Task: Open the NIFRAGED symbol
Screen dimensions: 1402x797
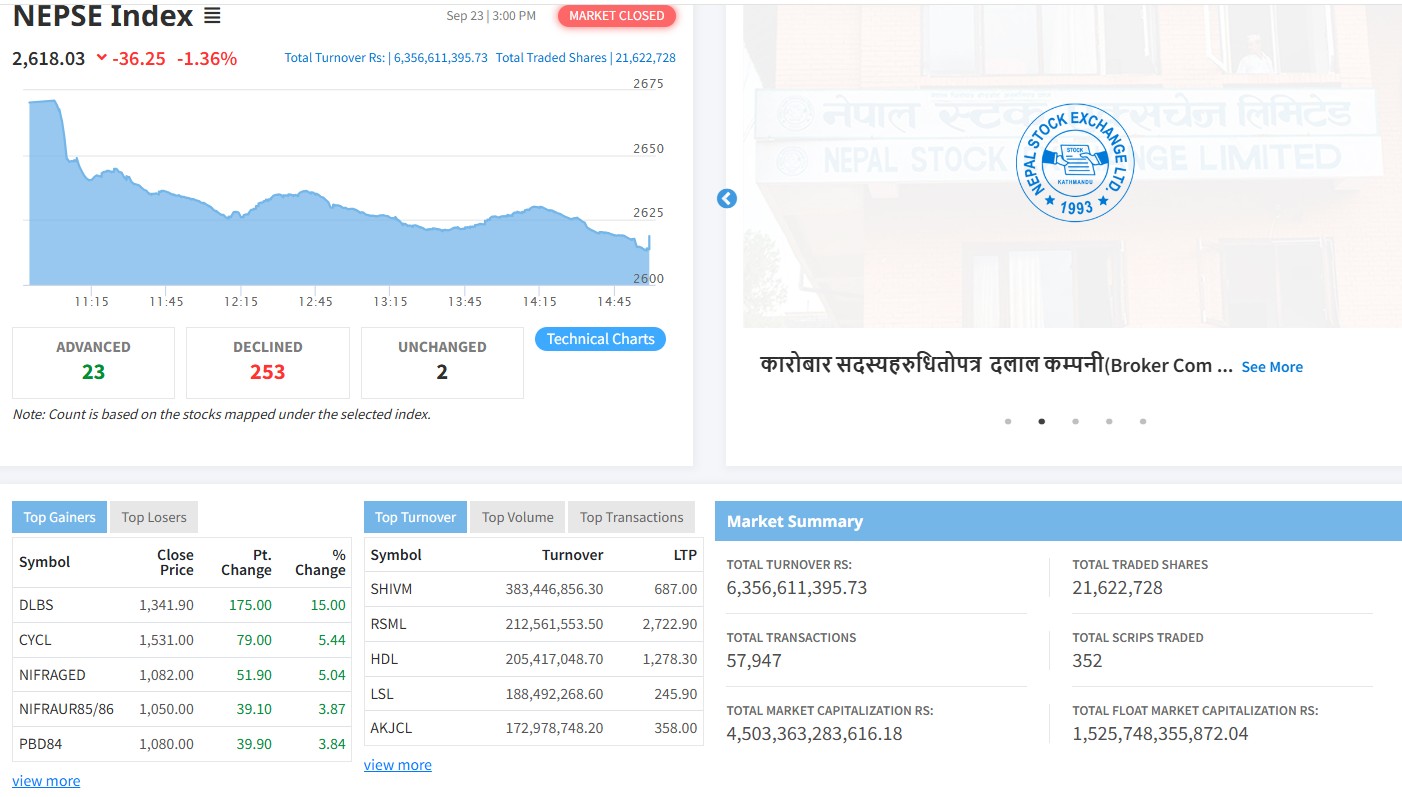Action: (x=52, y=675)
